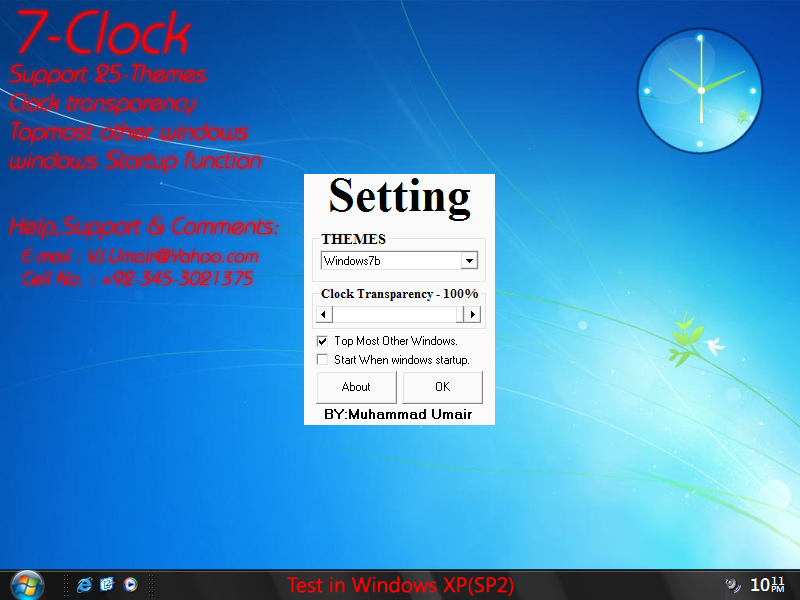
Task: Click the quick launch toolbar grip handle
Action: [66, 585]
